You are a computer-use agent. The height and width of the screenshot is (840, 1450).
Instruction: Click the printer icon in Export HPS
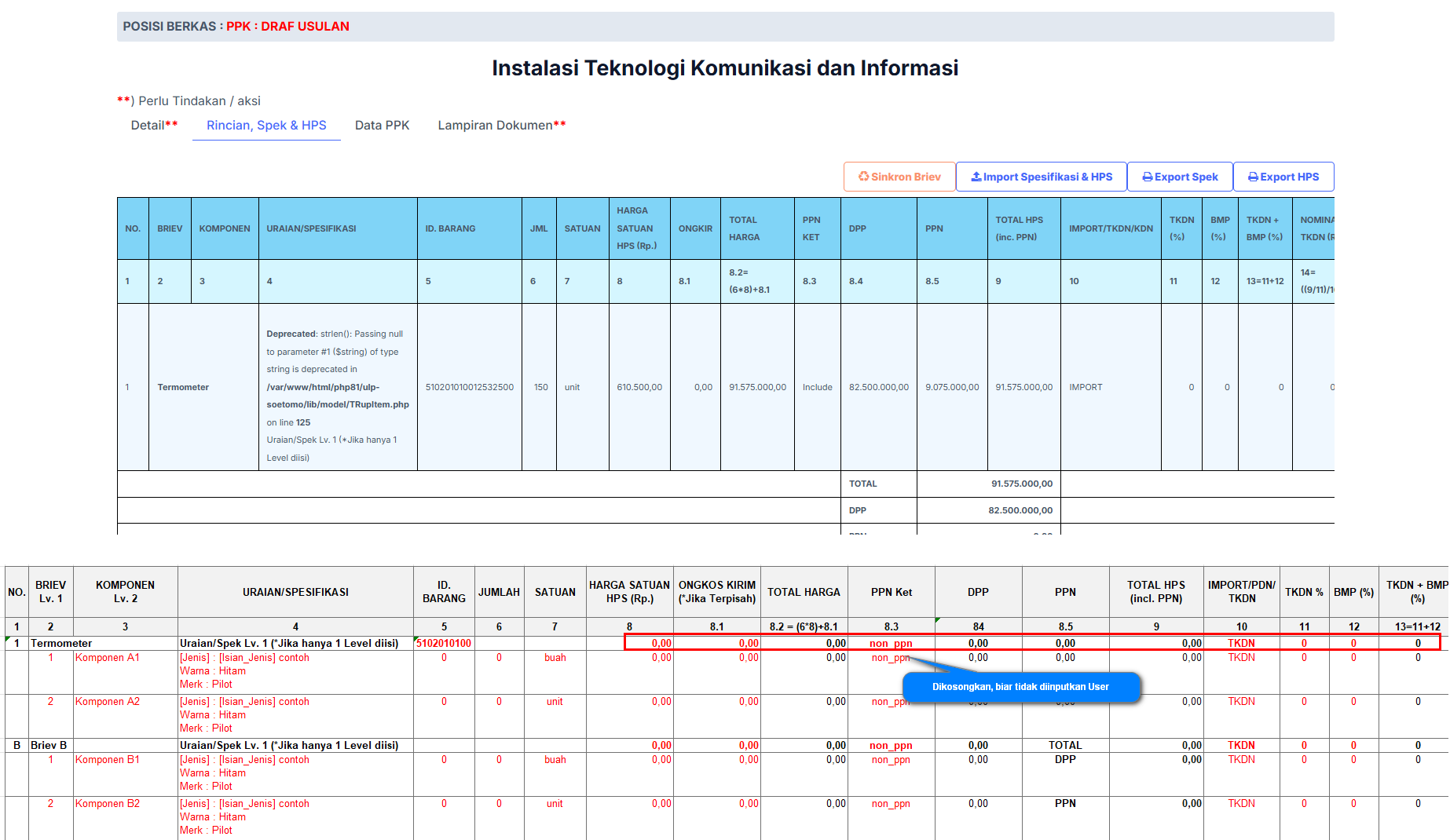click(x=1254, y=177)
